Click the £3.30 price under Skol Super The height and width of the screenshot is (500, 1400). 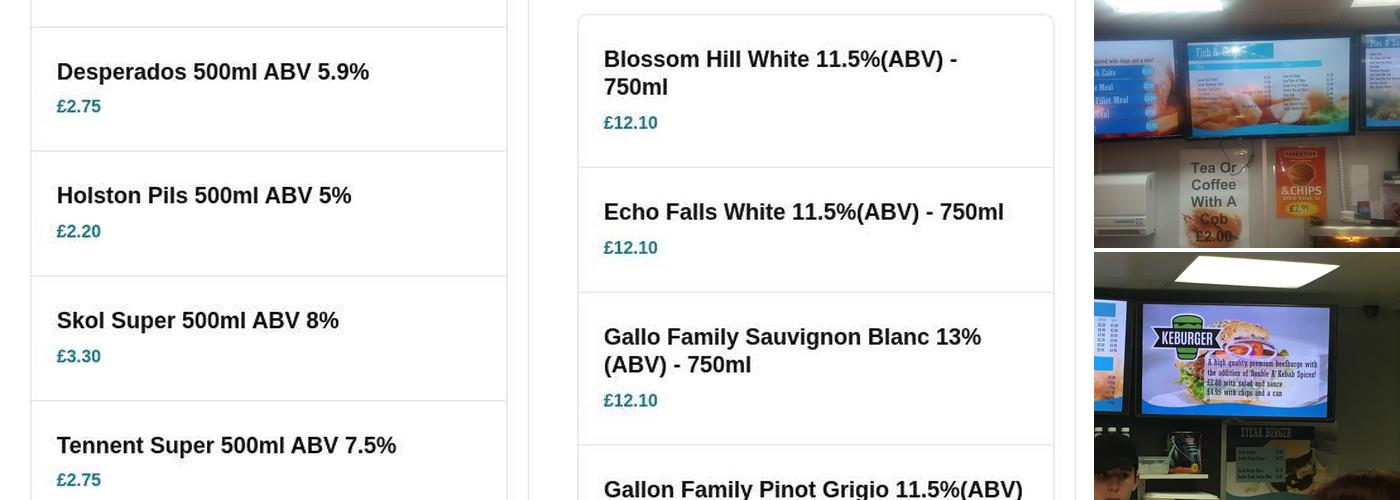79,357
